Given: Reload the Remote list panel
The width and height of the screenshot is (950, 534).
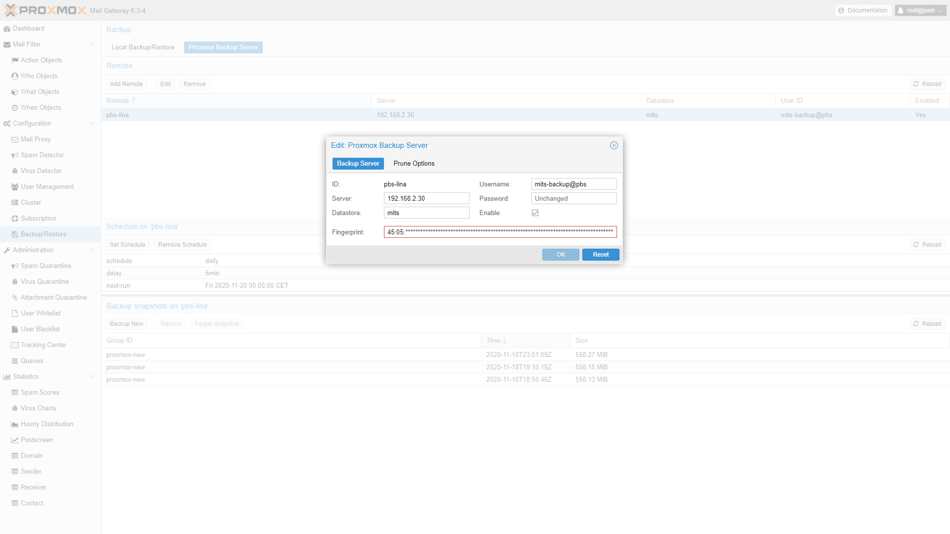Looking at the screenshot, I should (x=928, y=84).
